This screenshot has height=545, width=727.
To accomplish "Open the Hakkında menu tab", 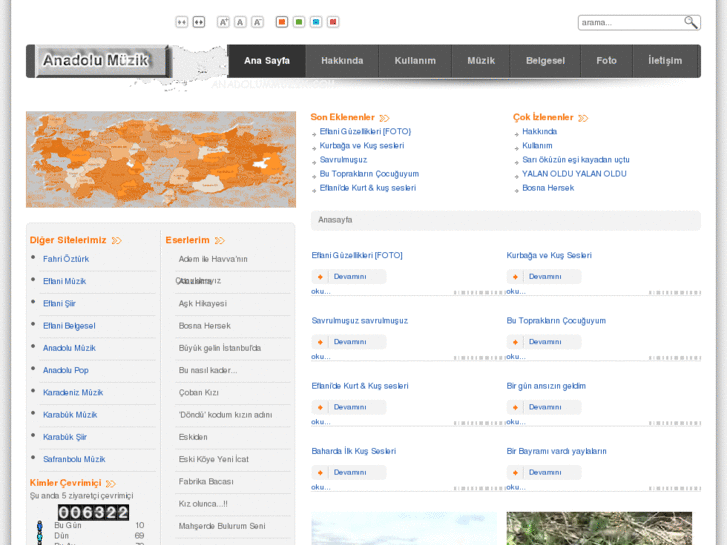I will click(342, 61).
